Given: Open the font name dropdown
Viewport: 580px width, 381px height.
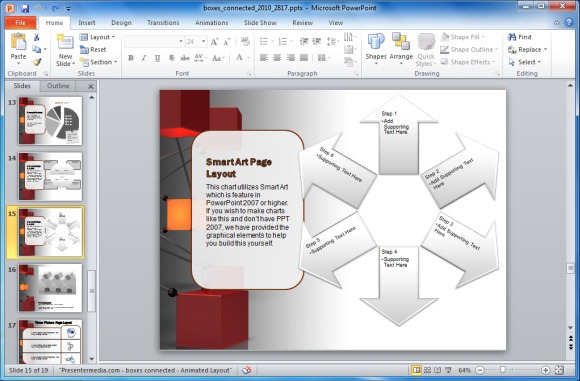Looking at the screenshot, I should tap(181, 41).
